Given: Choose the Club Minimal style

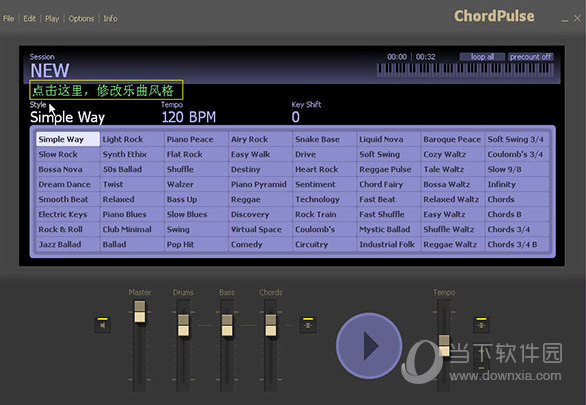Looking at the screenshot, I should [132, 229].
